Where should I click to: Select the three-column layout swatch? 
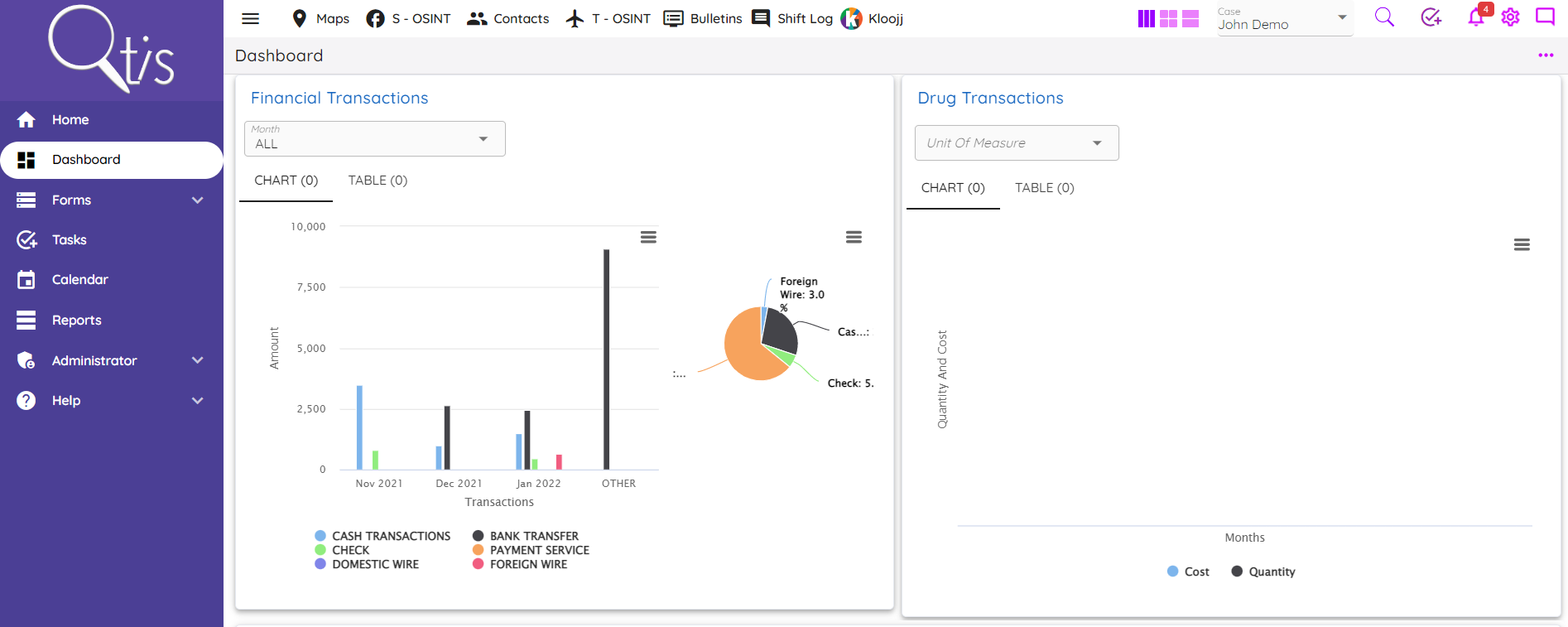coord(1146,18)
